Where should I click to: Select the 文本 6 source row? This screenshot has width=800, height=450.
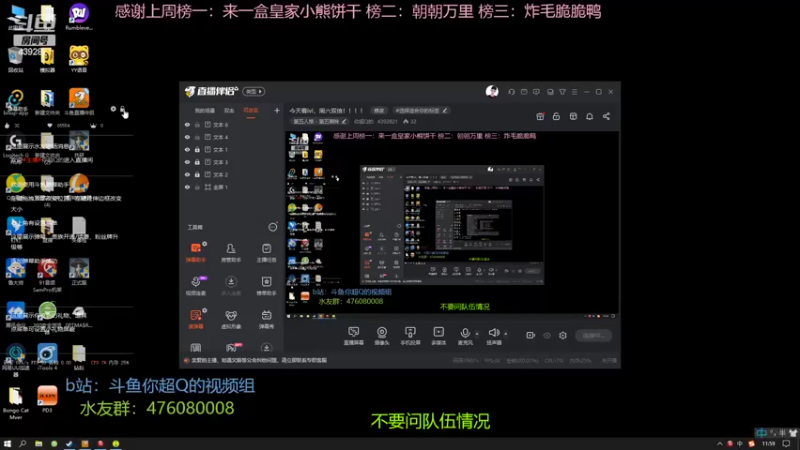click(232, 124)
